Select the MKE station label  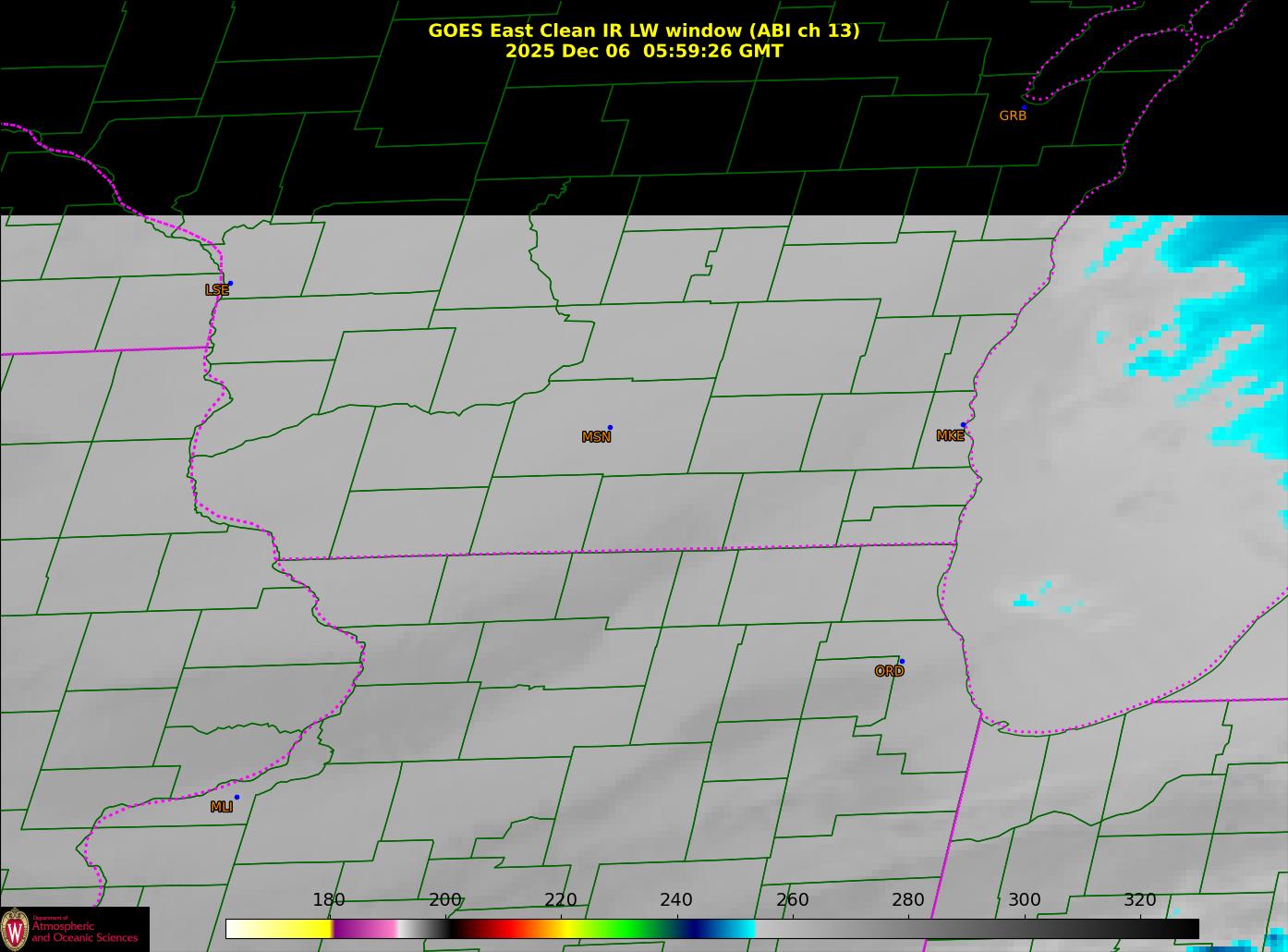(x=950, y=436)
